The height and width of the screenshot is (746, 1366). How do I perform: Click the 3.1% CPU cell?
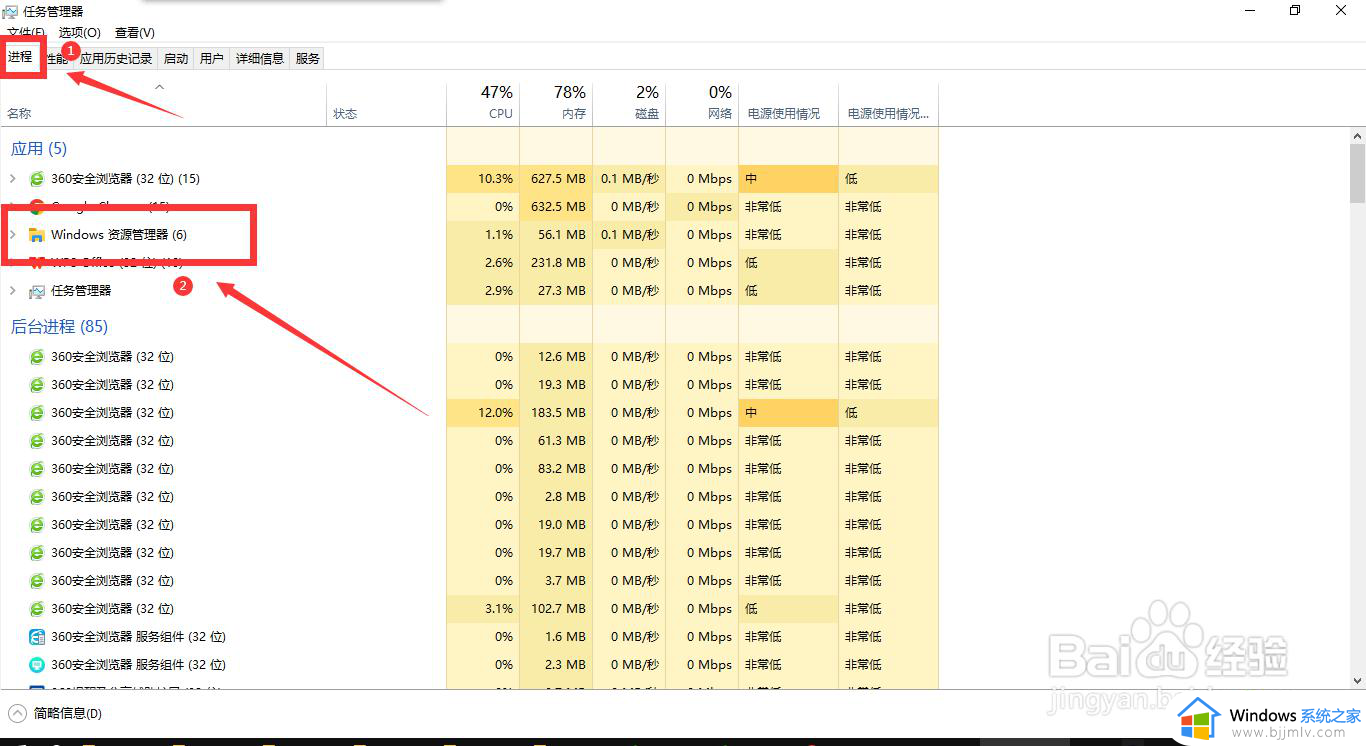(x=483, y=609)
